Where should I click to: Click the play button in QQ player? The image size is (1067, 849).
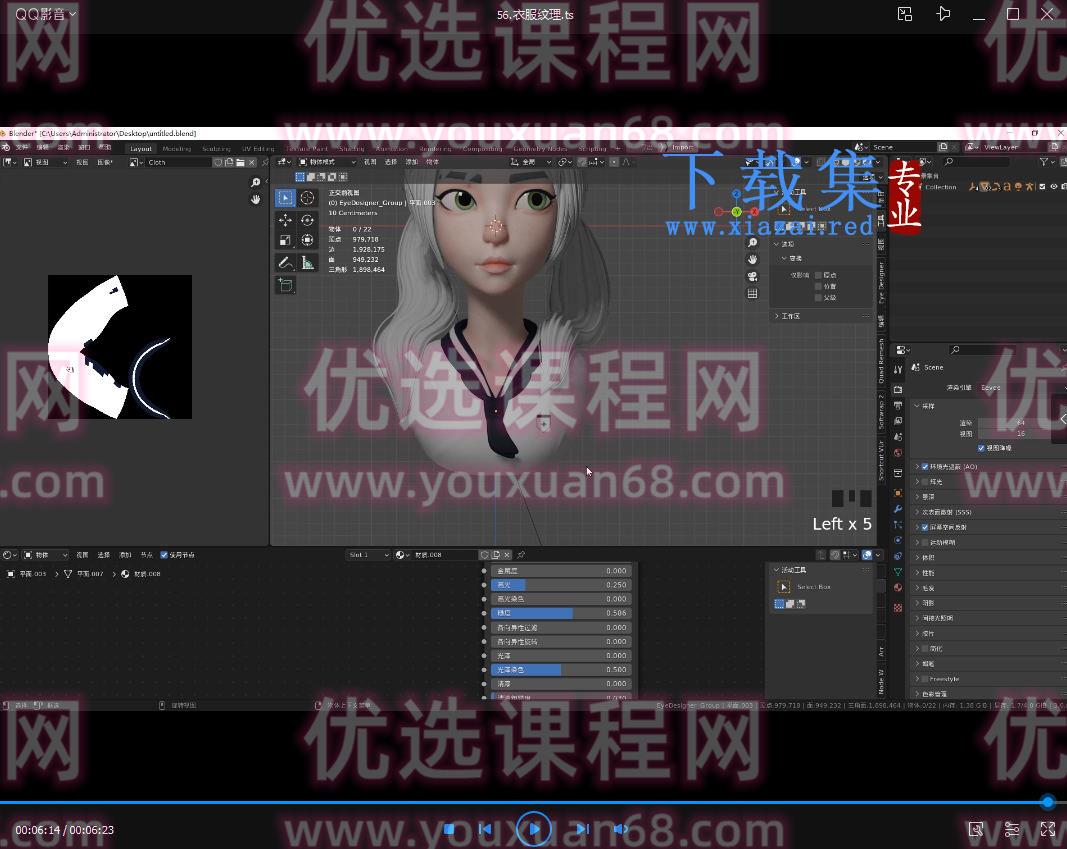(534, 829)
